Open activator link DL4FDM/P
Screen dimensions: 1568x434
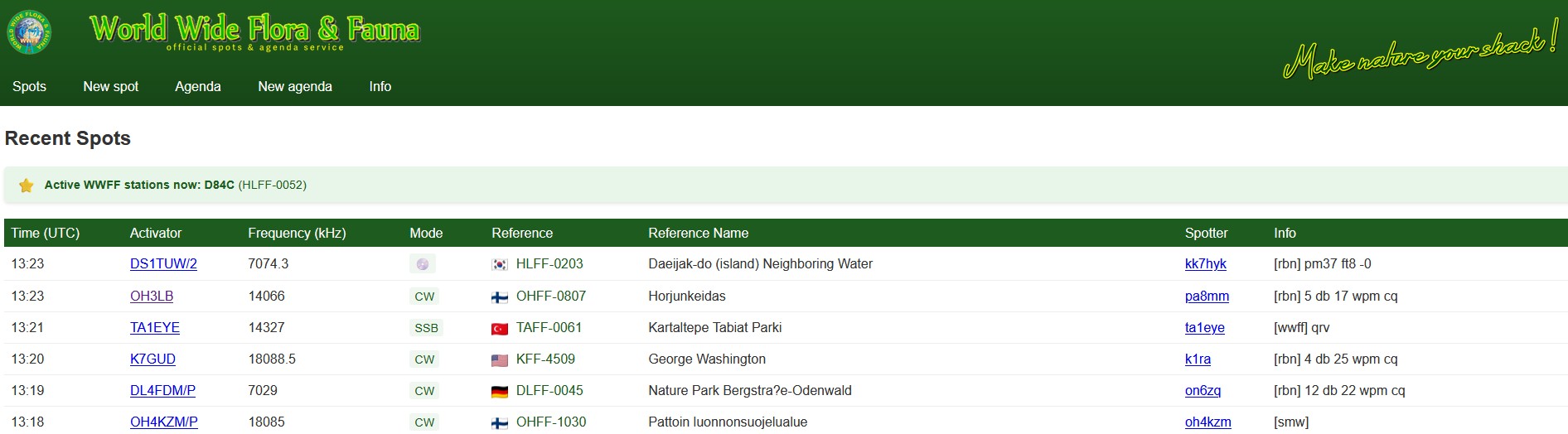click(x=162, y=391)
